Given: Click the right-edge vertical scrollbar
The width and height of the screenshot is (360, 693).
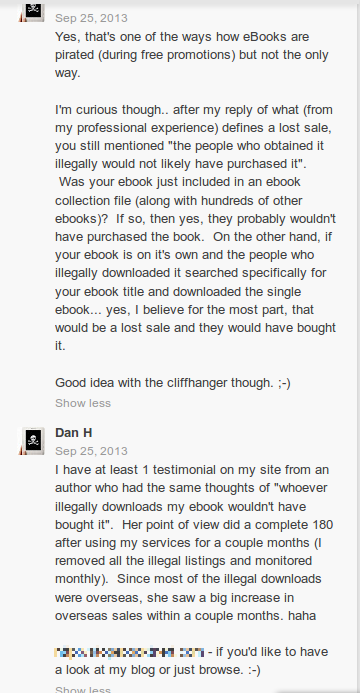Looking at the screenshot, I should coord(358,346).
